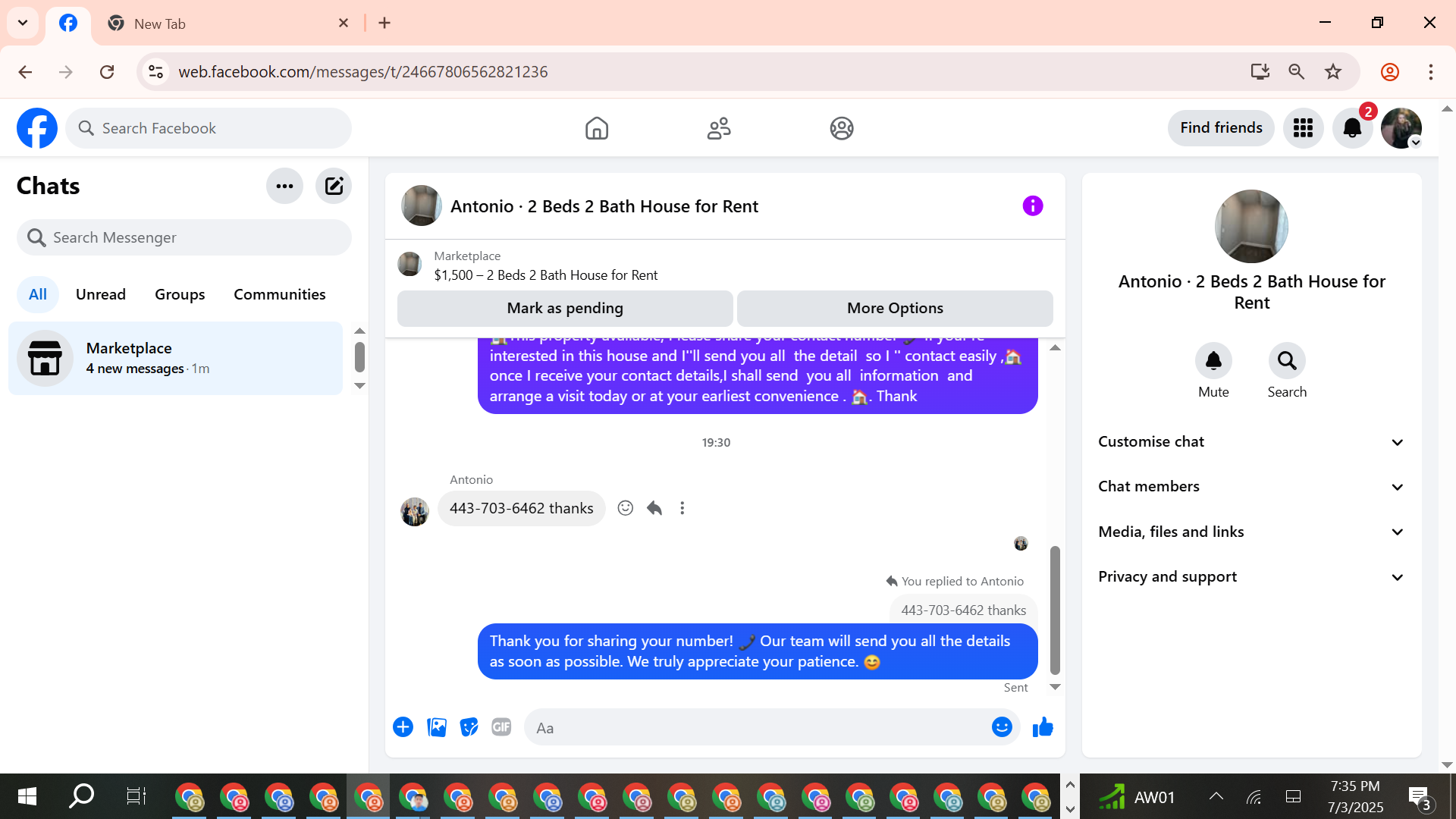The image size is (1456, 819).
Task: Switch to Unread chats tab
Action: click(x=100, y=294)
